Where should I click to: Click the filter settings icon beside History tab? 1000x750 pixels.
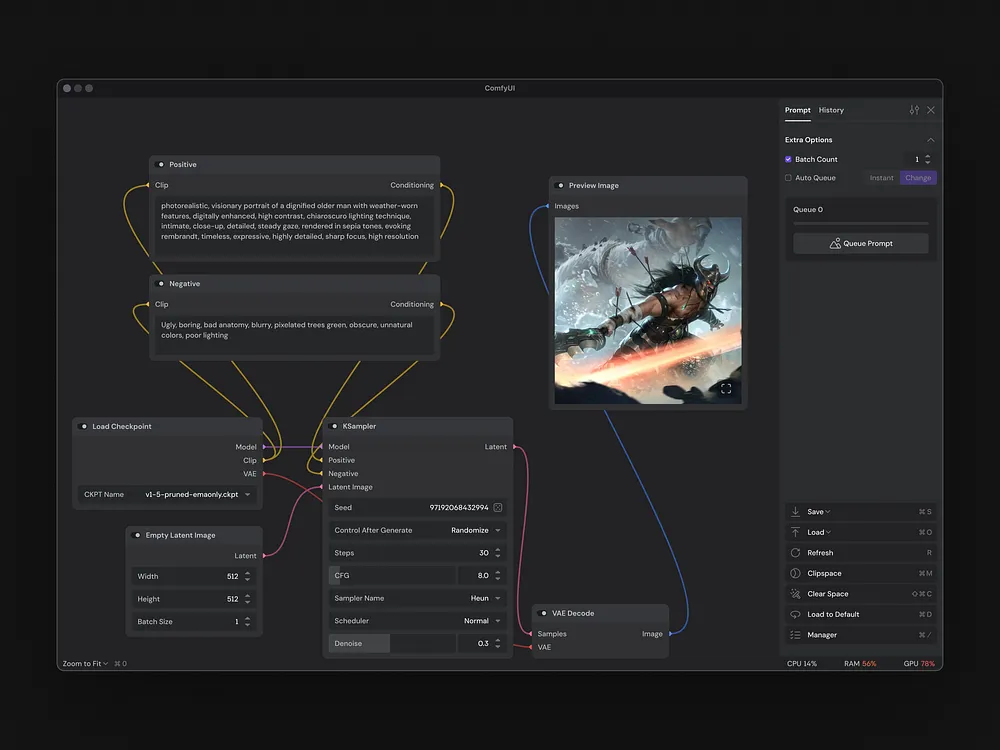click(x=913, y=110)
